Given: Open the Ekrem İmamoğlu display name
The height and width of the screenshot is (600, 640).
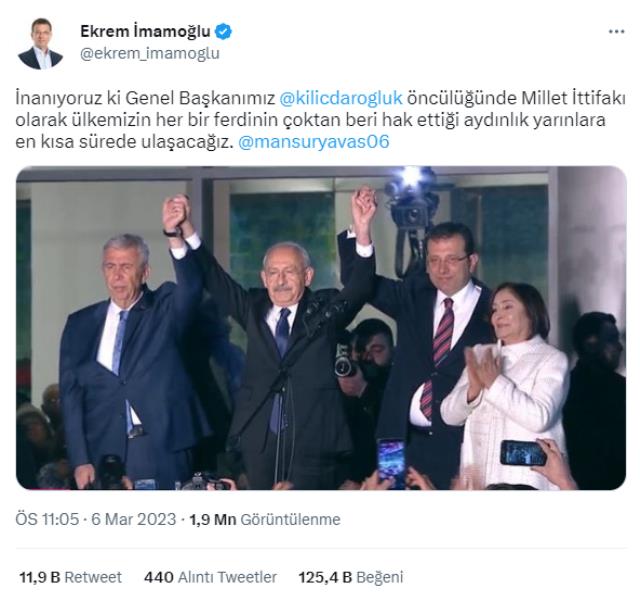Looking at the screenshot, I should [145, 31].
